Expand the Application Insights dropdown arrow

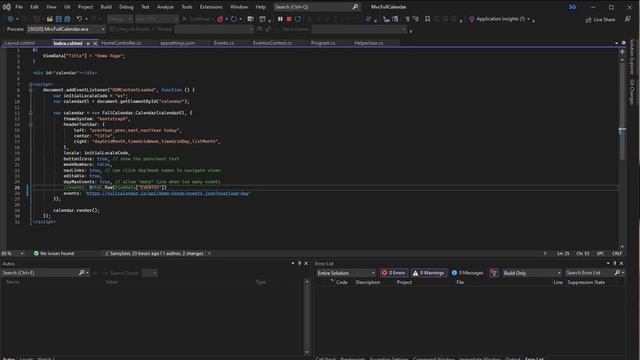point(529,19)
